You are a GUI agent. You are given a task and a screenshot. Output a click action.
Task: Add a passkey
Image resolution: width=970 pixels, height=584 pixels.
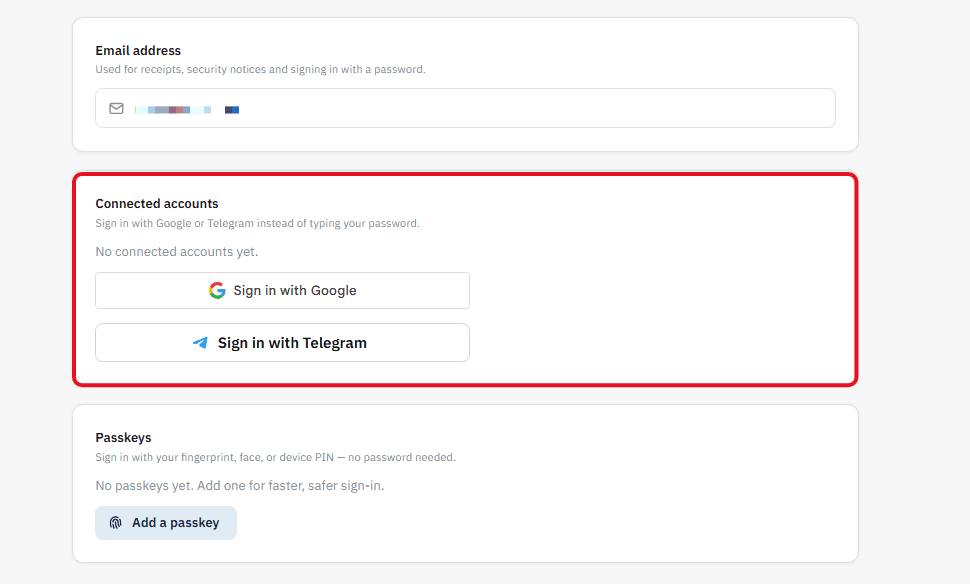(x=166, y=523)
